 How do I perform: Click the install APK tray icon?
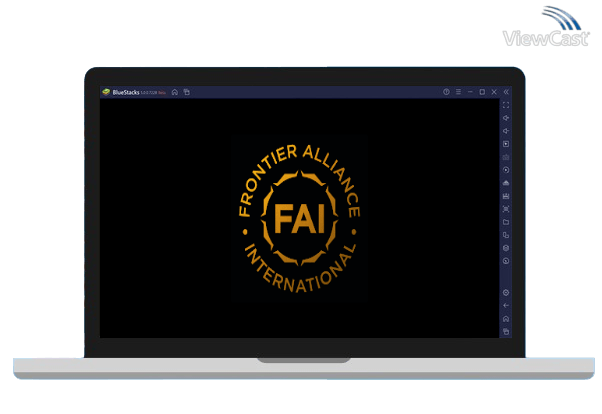pyautogui.click(x=506, y=183)
